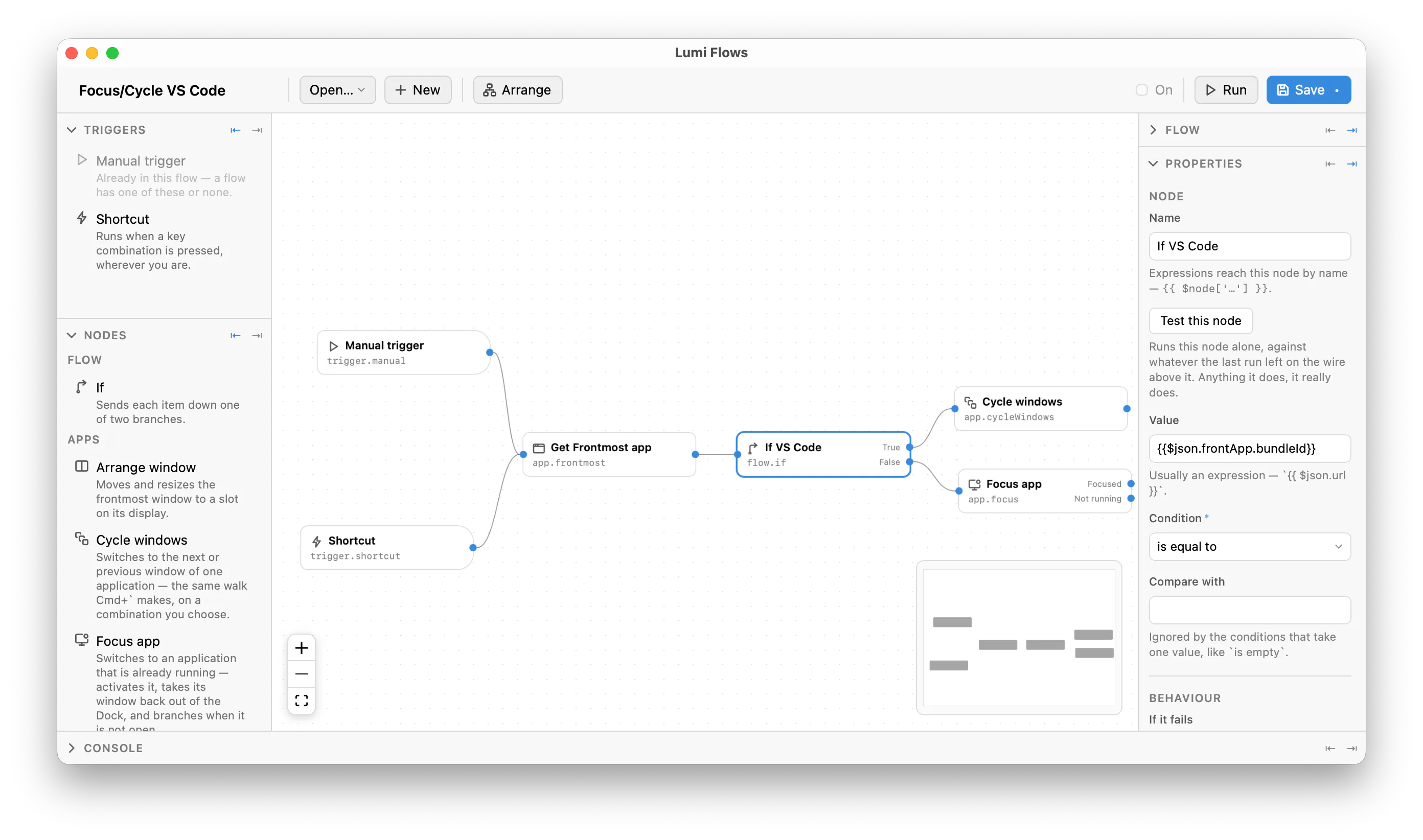The height and width of the screenshot is (840, 1423).
Task: Collapse the Triggers section
Action: pos(72,130)
